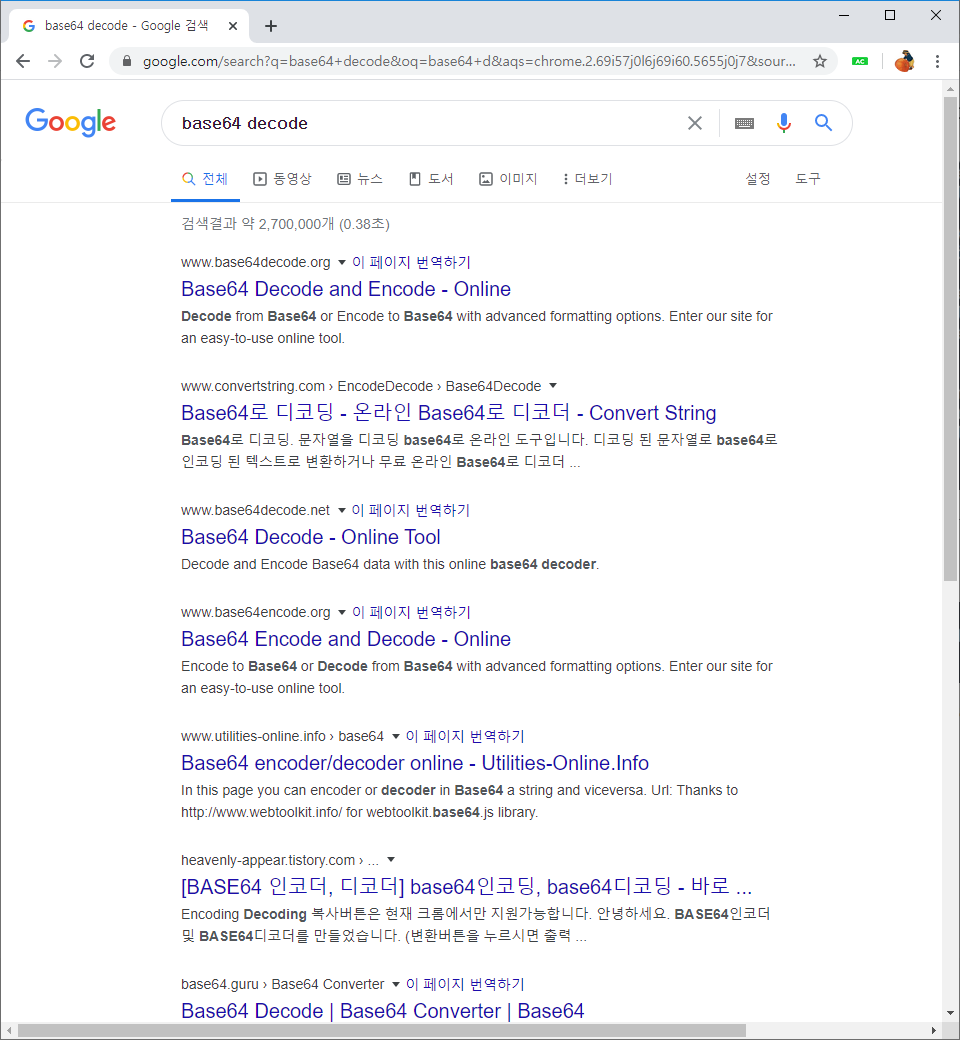Translate the base64.guru result page

(465, 984)
